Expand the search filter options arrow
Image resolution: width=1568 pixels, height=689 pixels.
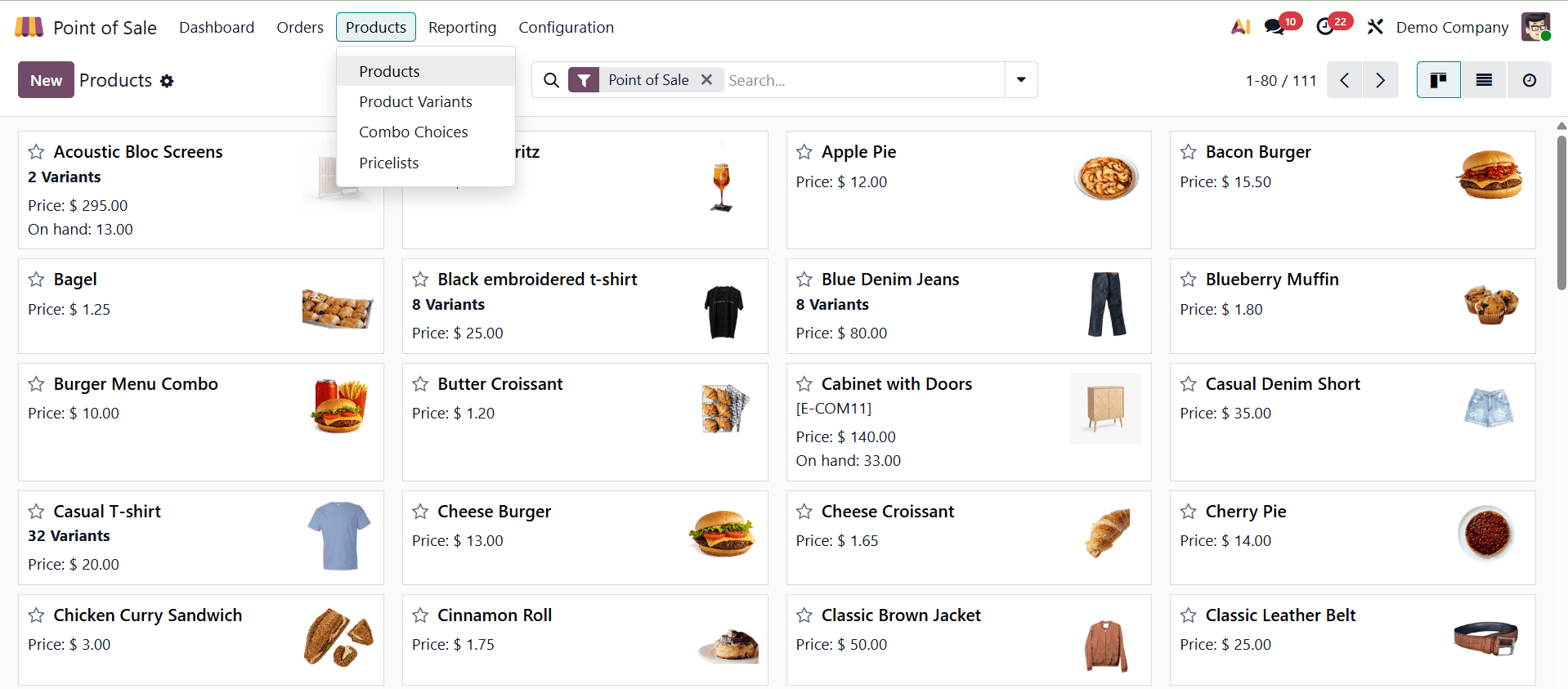[x=1019, y=80]
